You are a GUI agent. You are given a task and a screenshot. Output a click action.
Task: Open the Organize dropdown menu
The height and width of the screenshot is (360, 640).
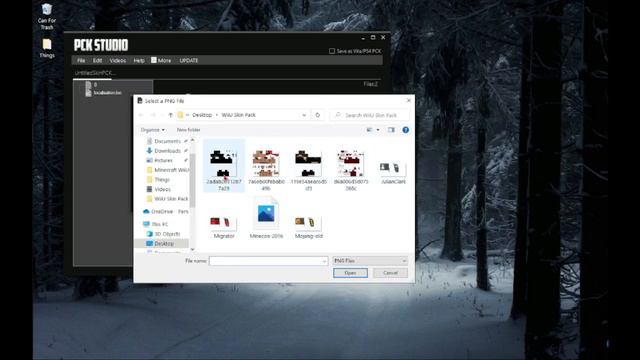153,130
